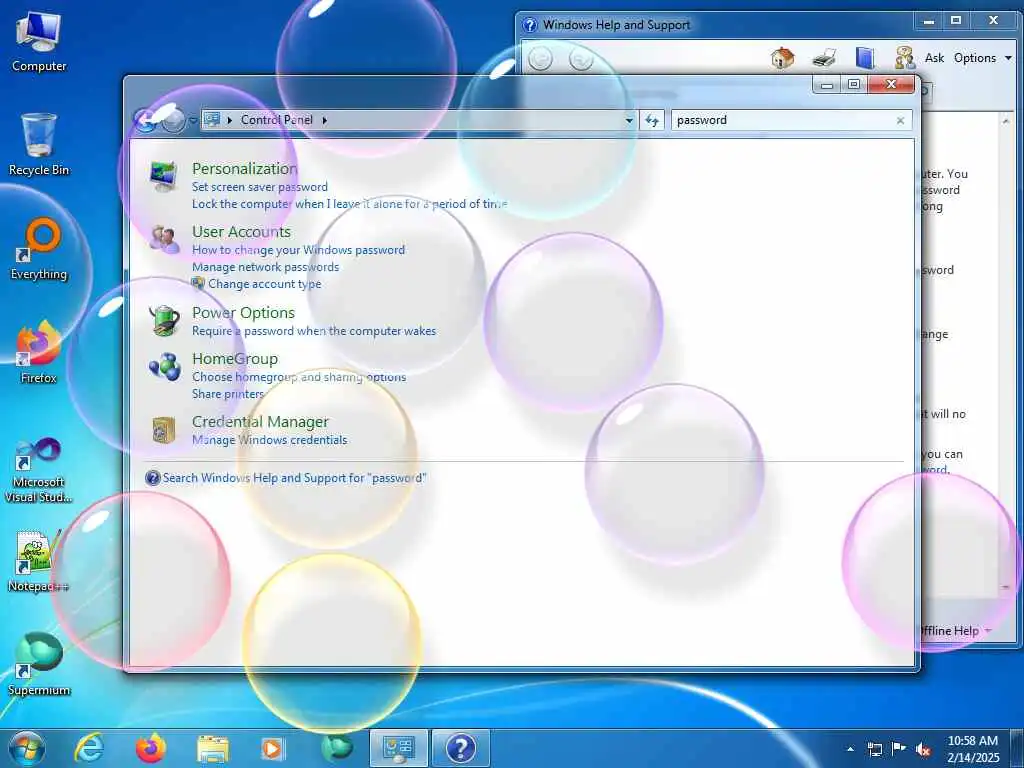The width and height of the screenshot is (1024, 768).
Task: Click the HomeGroup icon
Action: click(x=165, y=366)
